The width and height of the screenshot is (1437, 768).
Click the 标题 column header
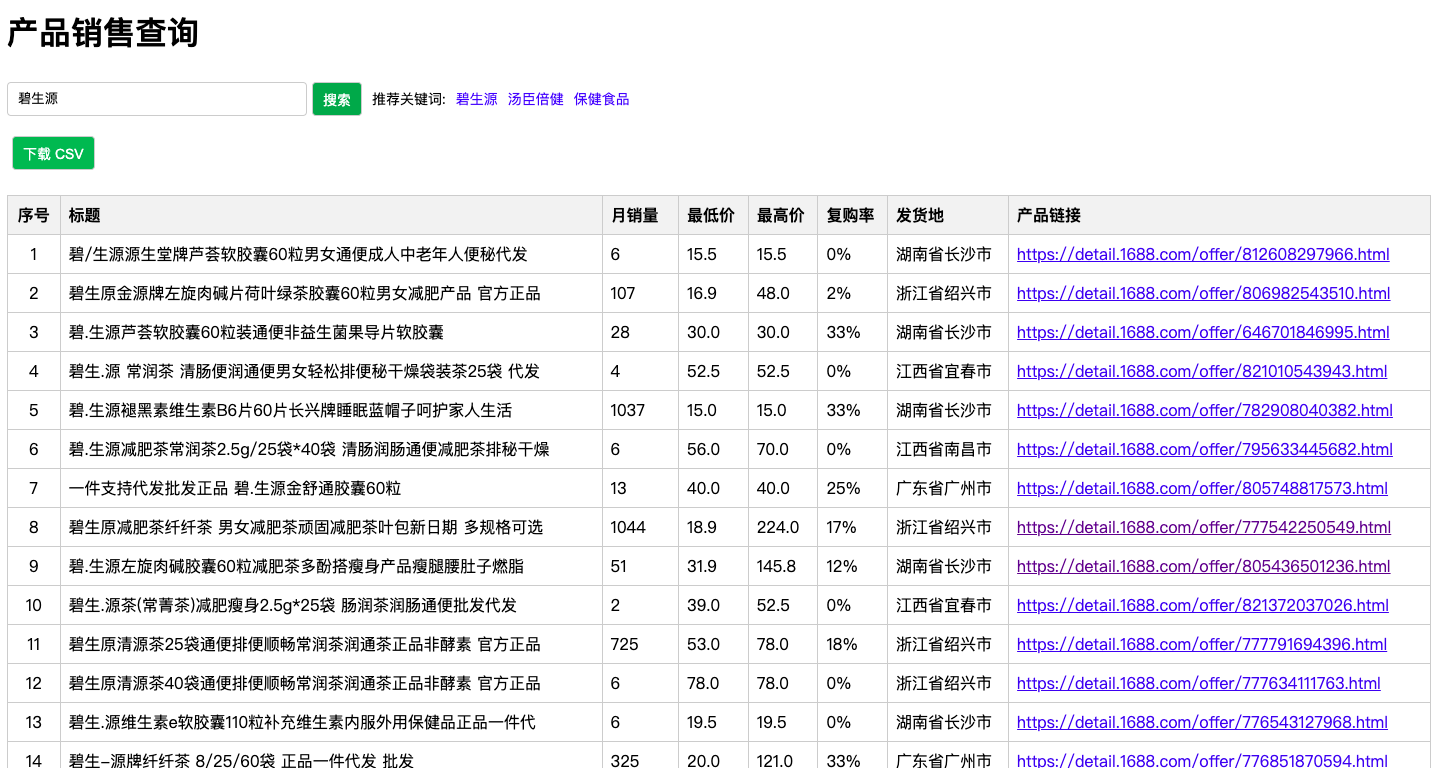332,215
